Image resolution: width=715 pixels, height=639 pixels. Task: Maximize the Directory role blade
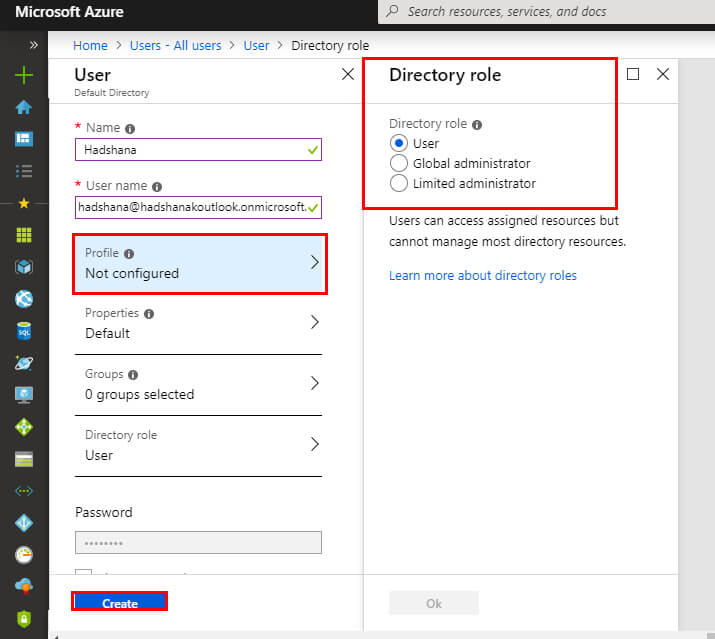pos(633,74)
